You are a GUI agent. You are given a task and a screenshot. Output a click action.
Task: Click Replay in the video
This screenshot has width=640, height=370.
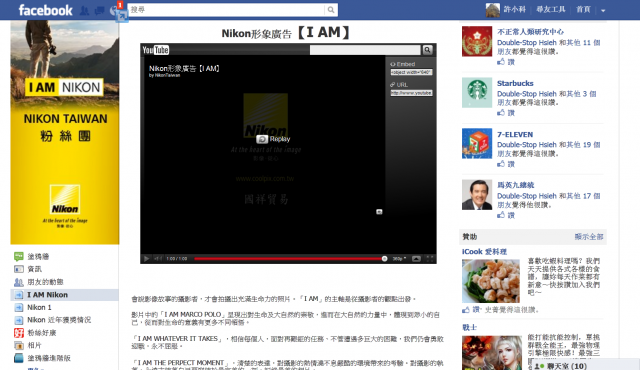click(x=273, y=139)
